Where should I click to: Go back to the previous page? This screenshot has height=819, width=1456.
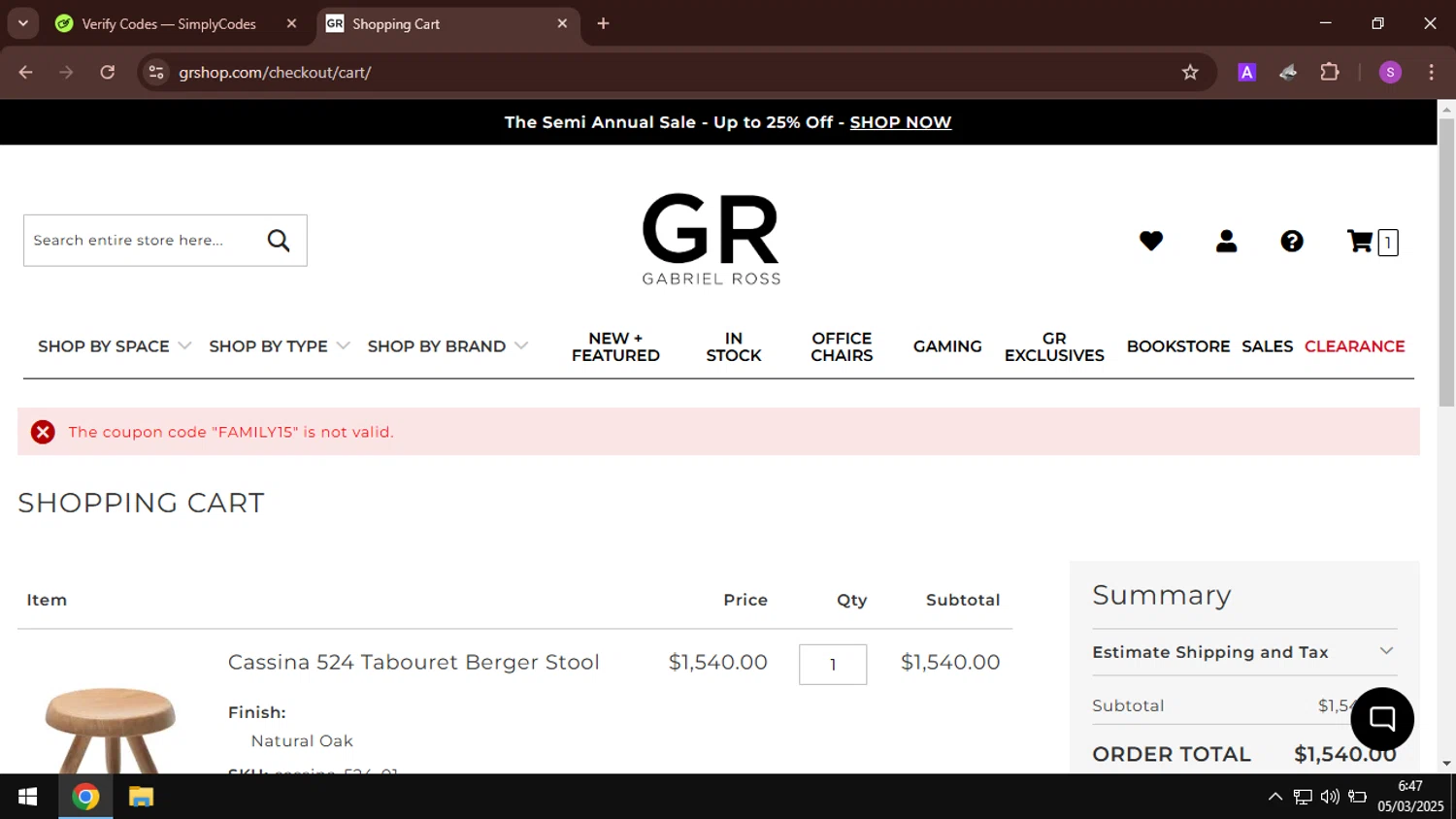tap(26, 72)
